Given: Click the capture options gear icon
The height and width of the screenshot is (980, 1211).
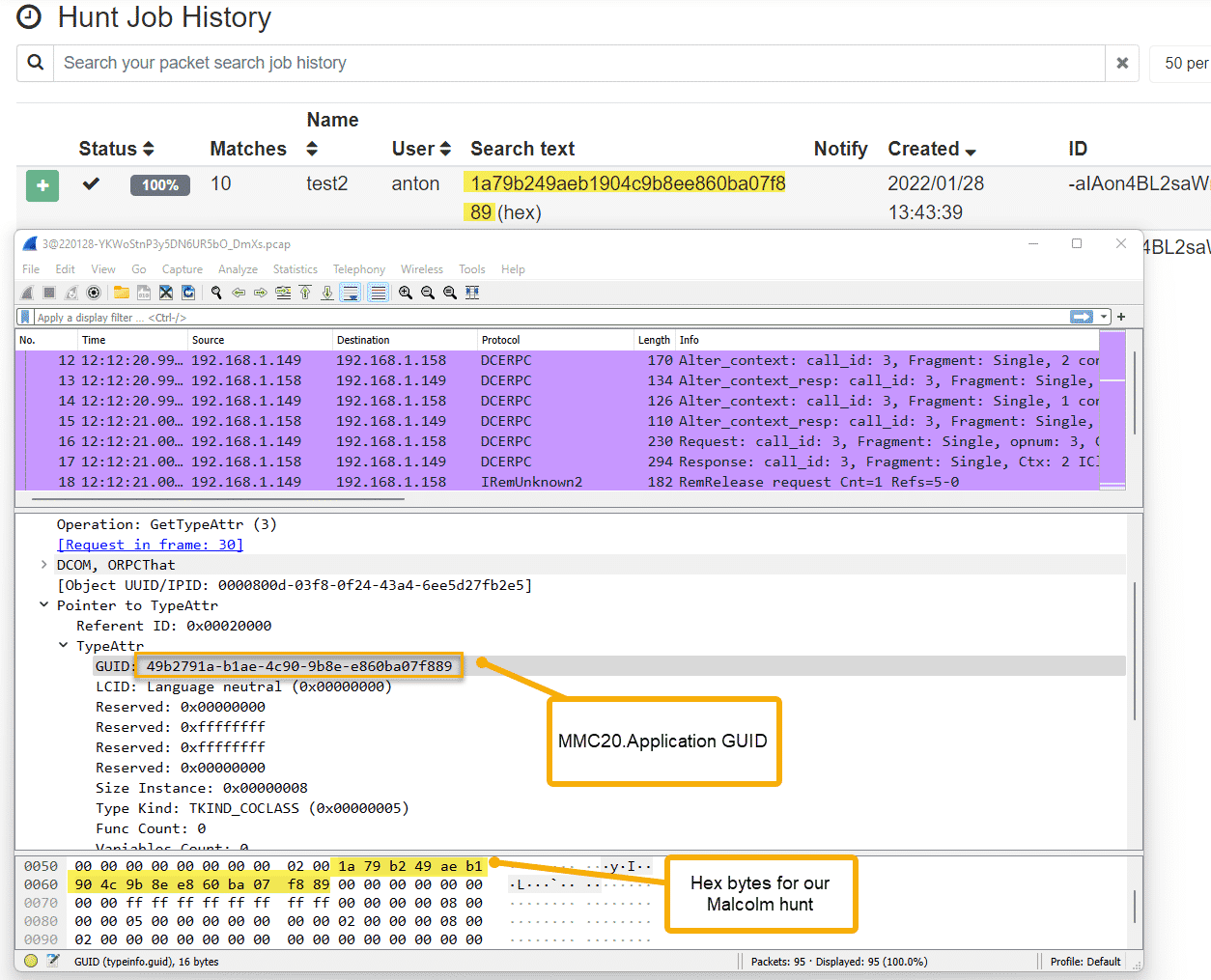Looking at the screenshot, I should (94, 293).
